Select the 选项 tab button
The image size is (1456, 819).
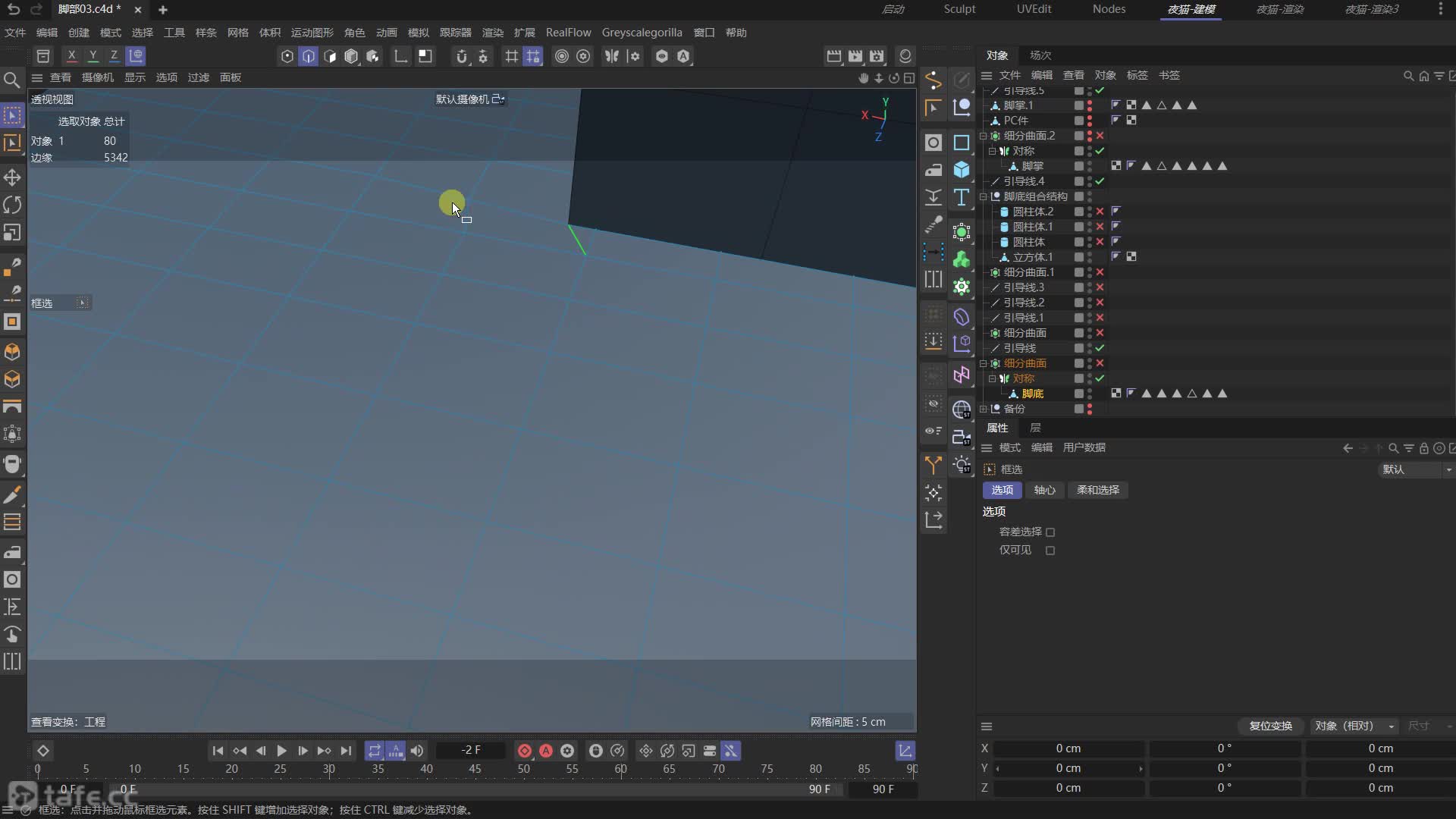click(x=1003, y=490)
